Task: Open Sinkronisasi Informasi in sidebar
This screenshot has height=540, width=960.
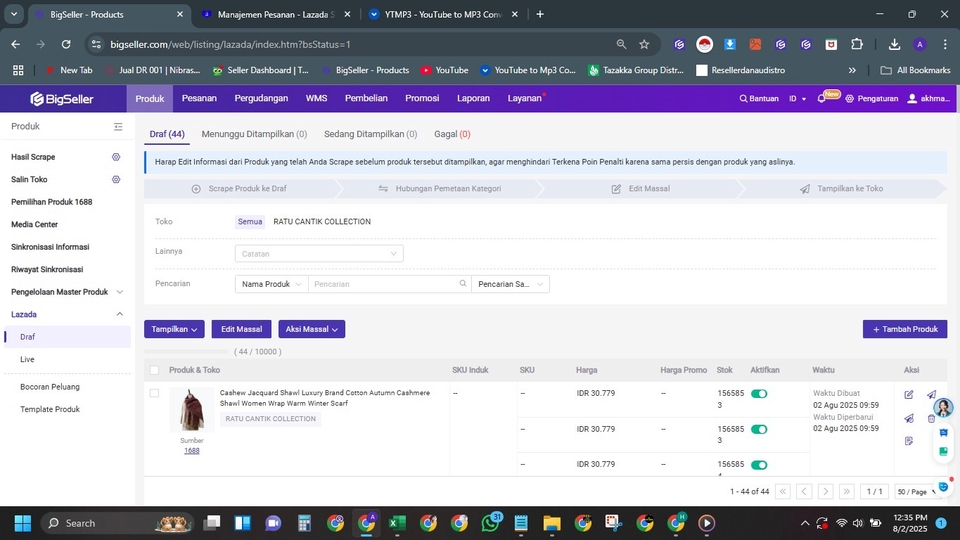Action: point(50,247)
